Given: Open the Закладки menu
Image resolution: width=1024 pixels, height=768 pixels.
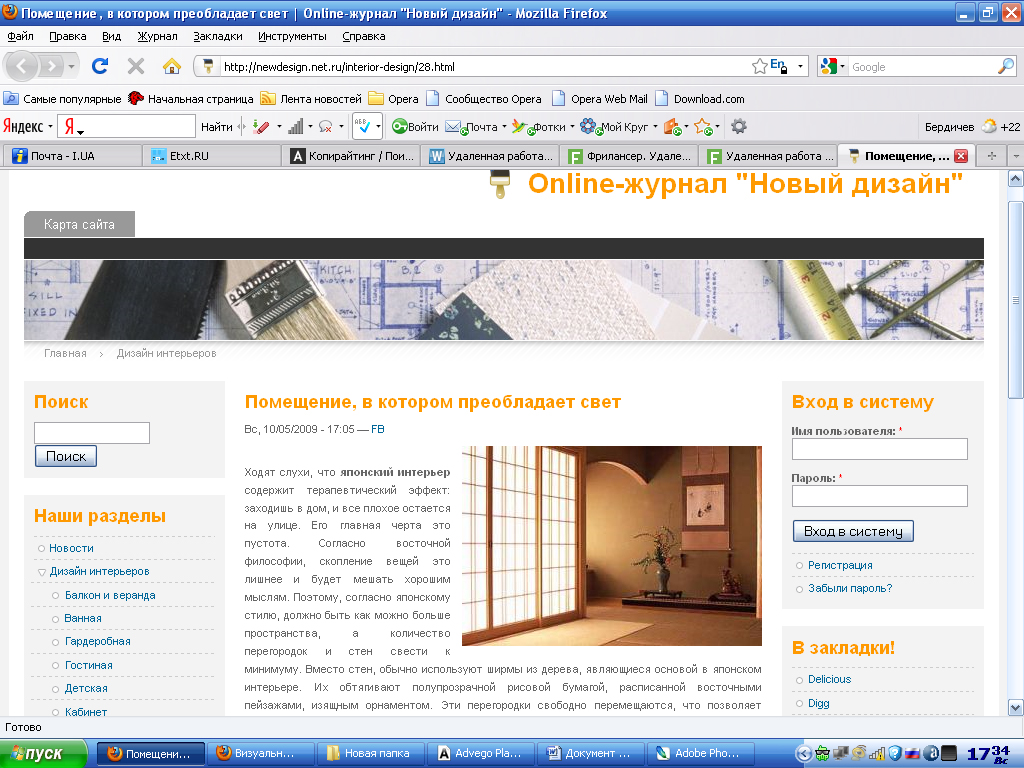Looking at the screenshot, I should tap(218, 36).
